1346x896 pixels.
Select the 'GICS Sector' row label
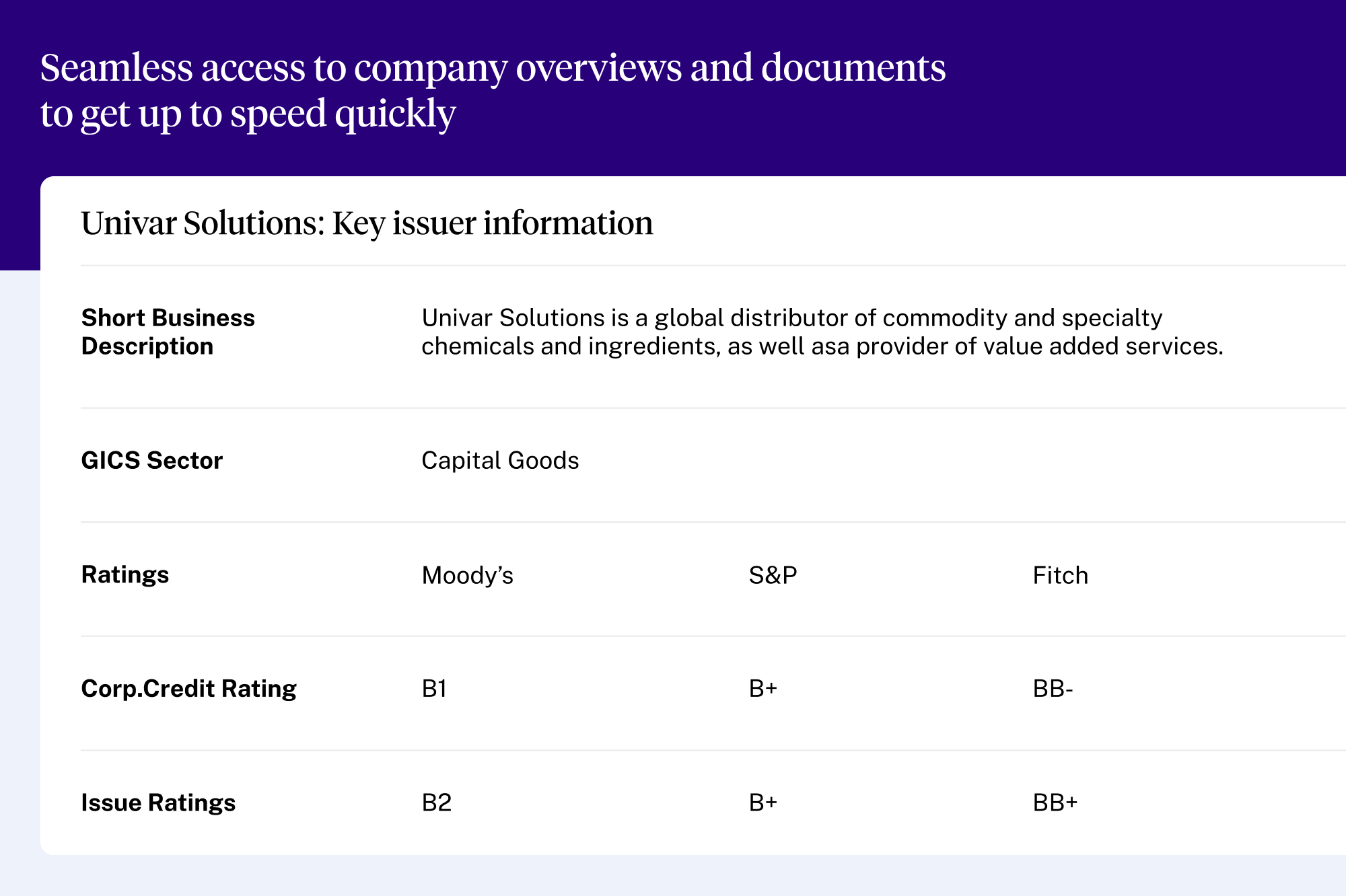(x=151, y=461)
